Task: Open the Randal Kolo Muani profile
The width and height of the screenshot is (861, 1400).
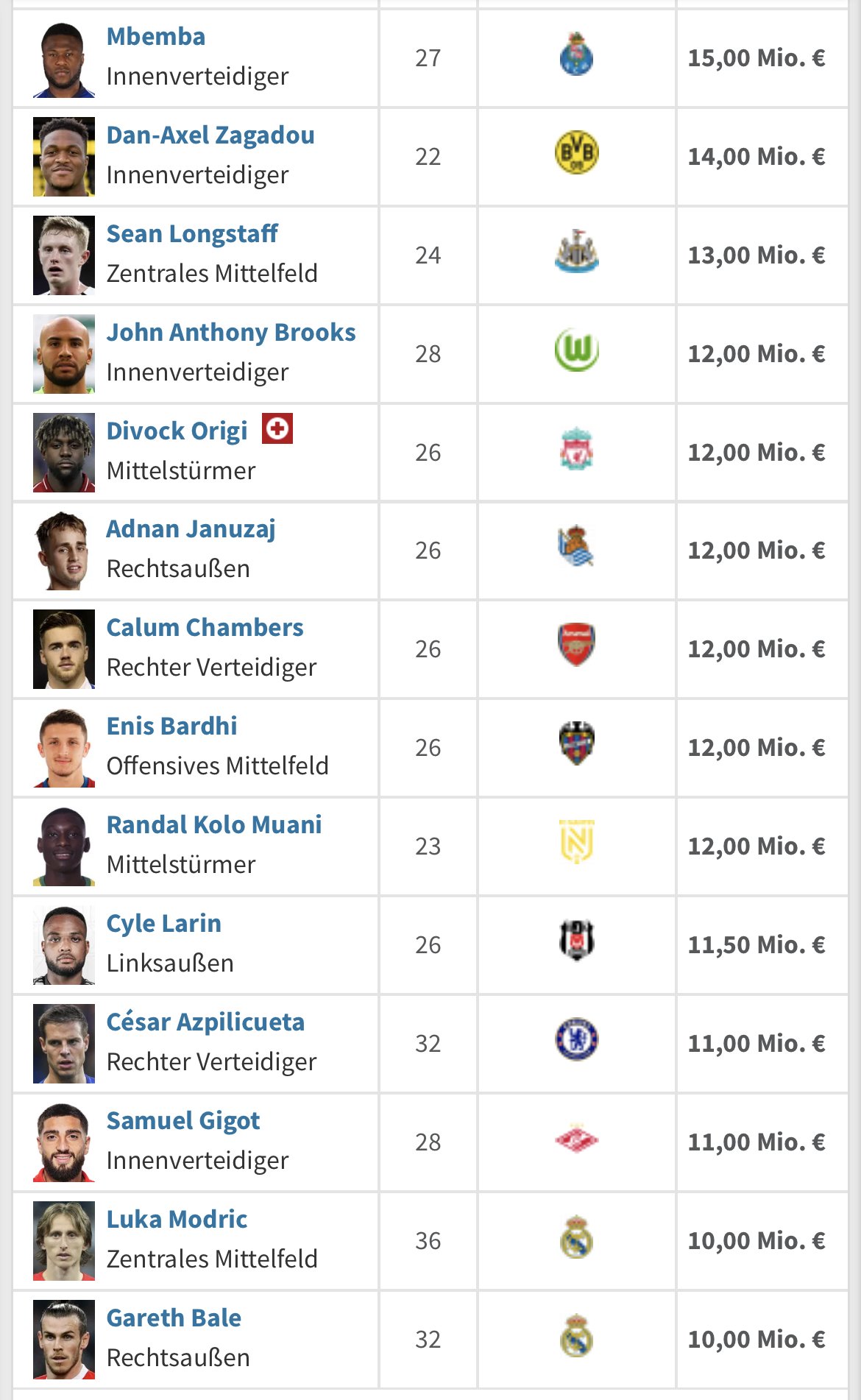Action: (214, 825)
